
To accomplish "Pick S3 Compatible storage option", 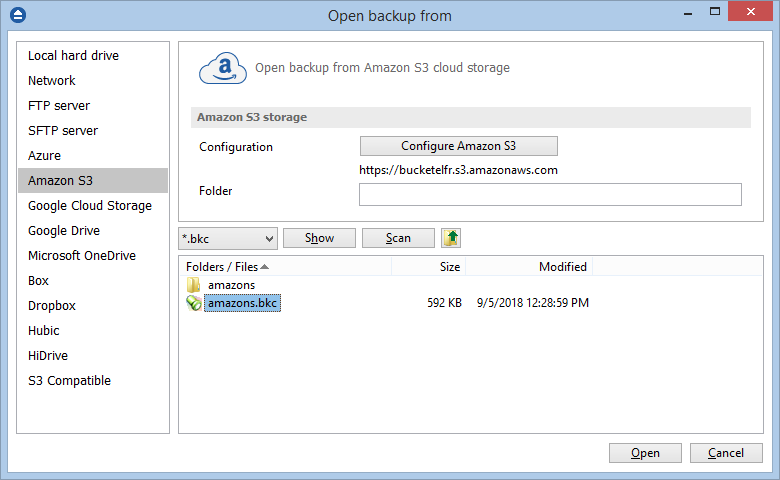I will (x=69, y=381).
